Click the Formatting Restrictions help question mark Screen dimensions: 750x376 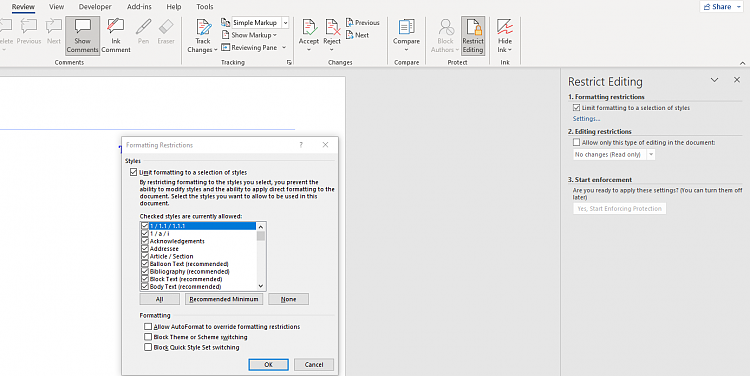pyautogui.click(x=301, y=144)
